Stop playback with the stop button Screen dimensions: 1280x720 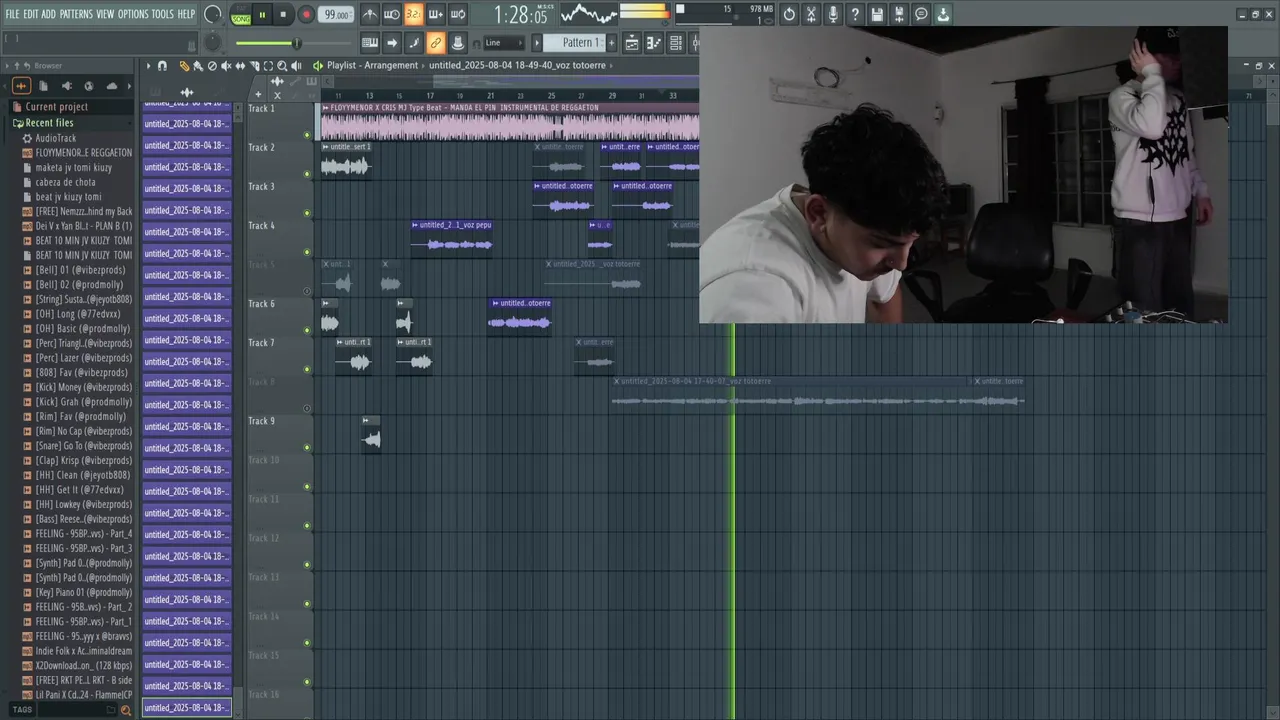[x=283, y=15]
